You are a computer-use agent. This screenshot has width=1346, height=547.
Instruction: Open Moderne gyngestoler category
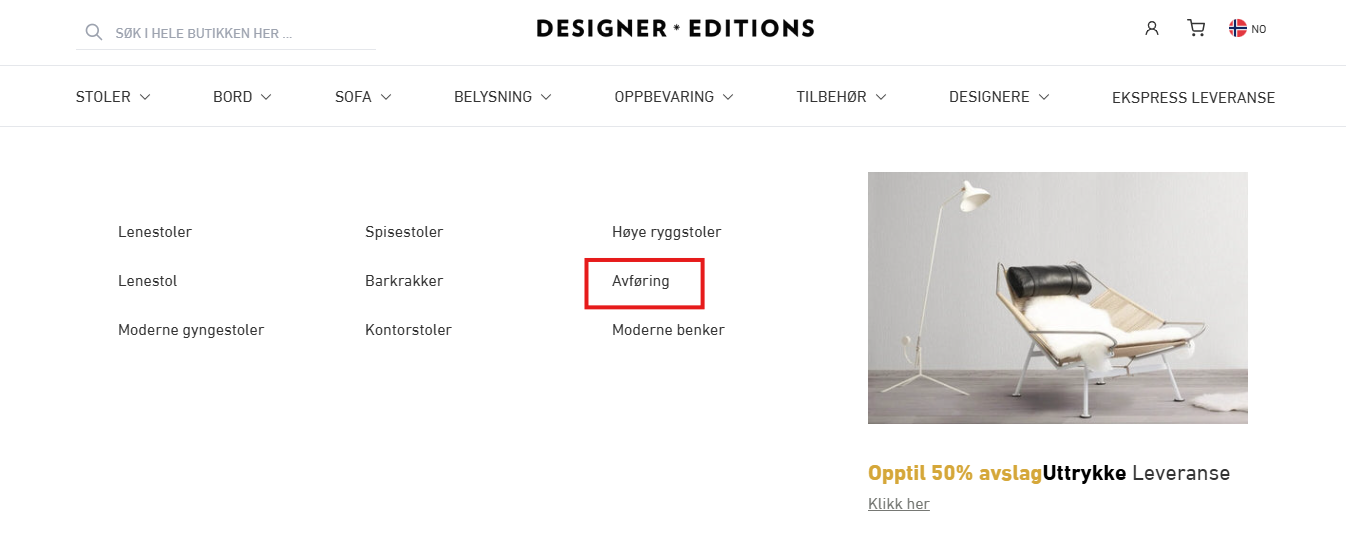(x=191, y=330)
